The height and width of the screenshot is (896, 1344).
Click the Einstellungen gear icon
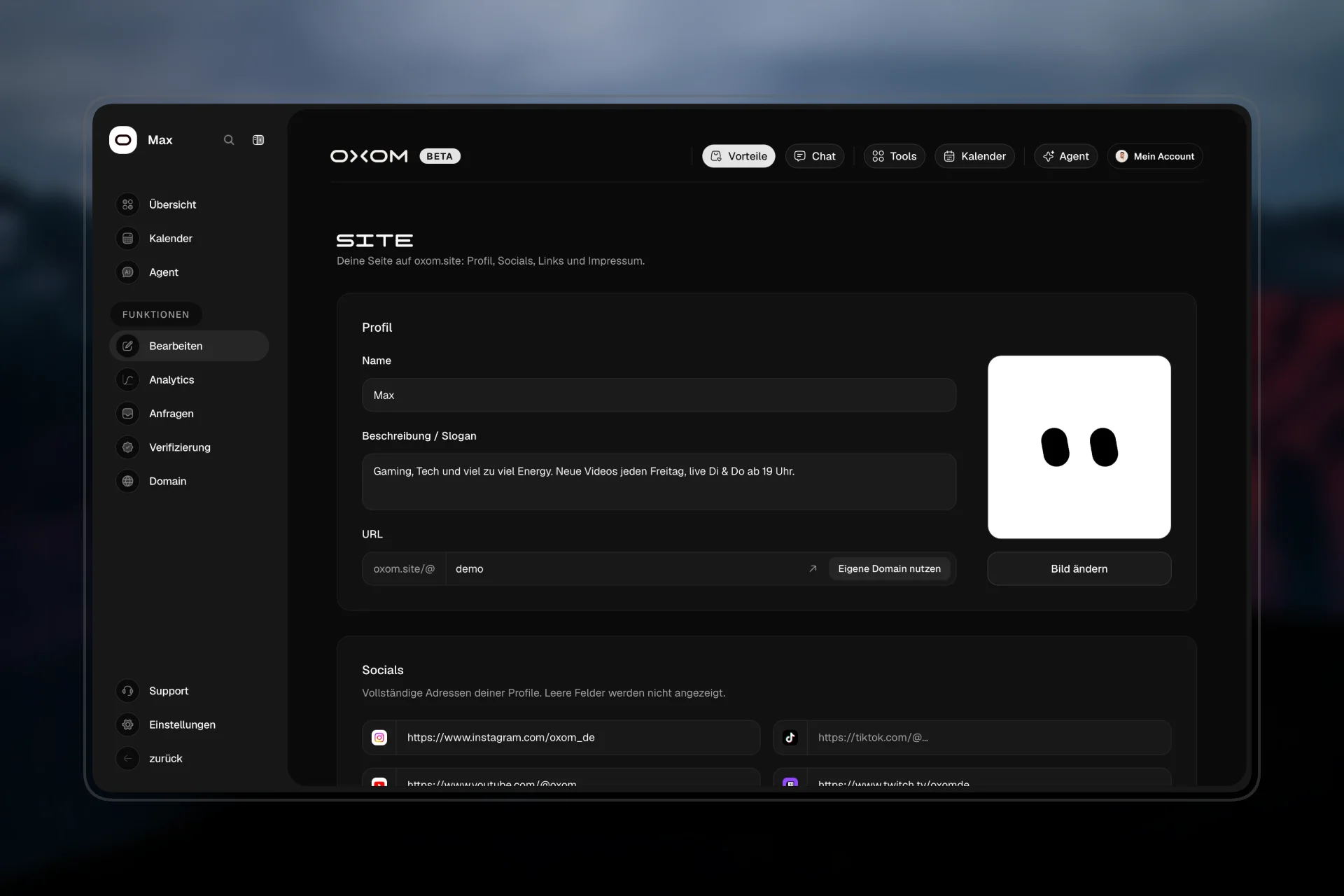[127, 724]
